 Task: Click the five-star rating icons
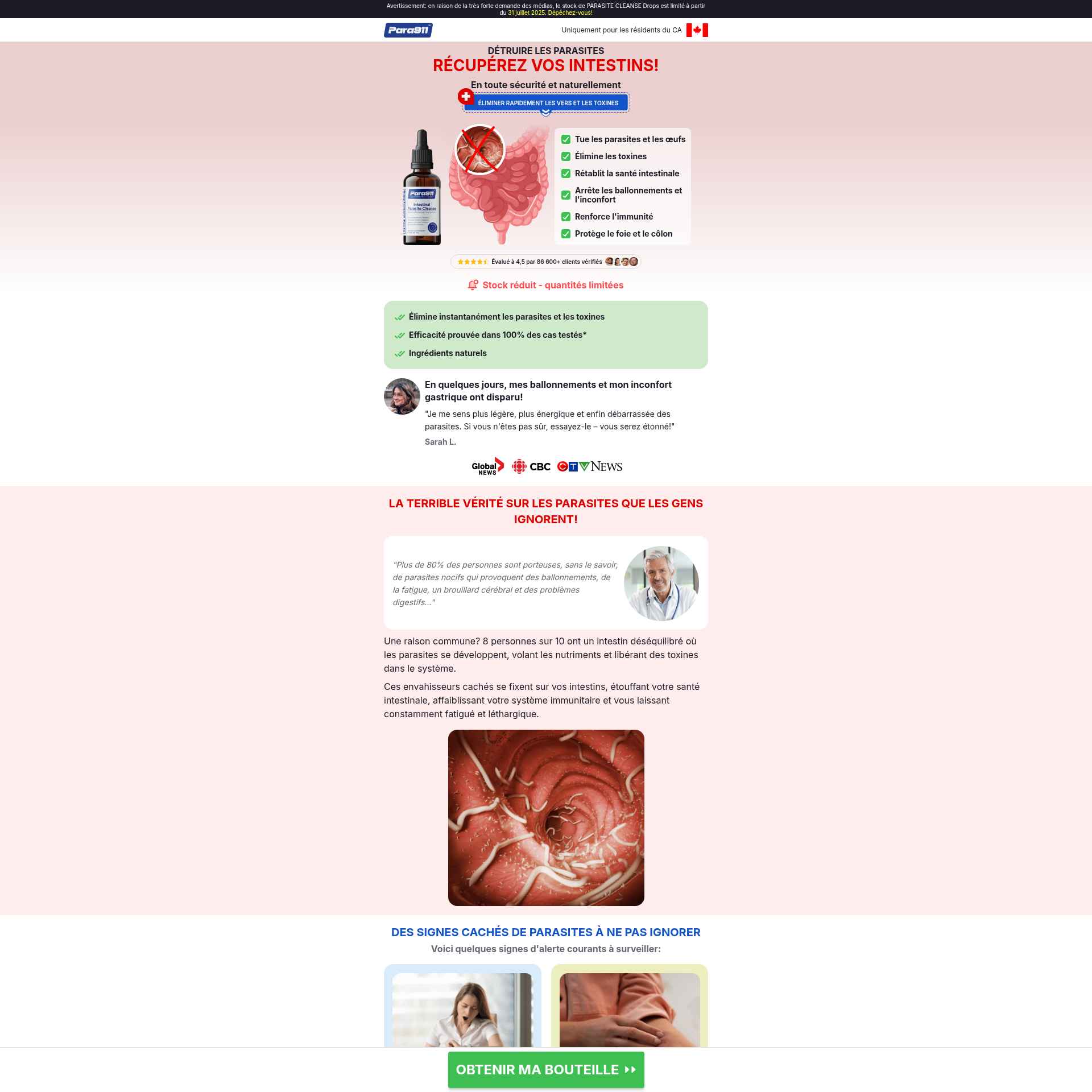[472, 262]
